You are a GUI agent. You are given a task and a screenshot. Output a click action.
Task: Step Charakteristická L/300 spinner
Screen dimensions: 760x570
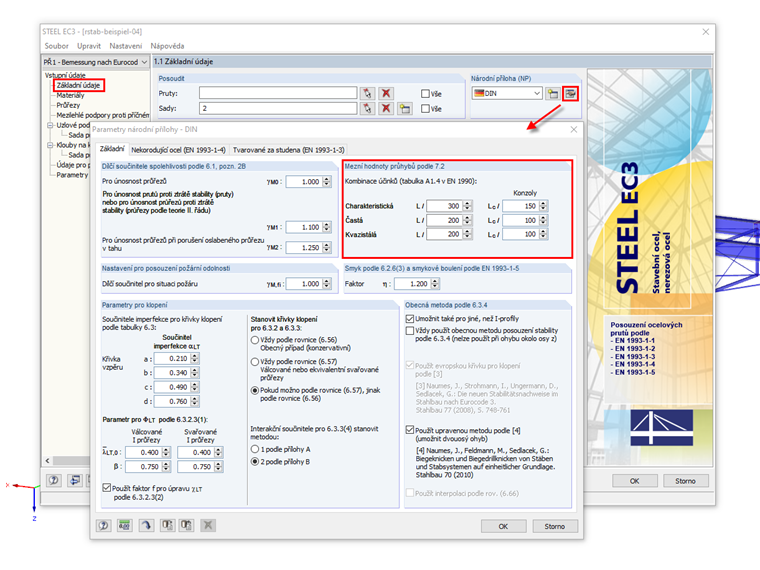(467, 206)
